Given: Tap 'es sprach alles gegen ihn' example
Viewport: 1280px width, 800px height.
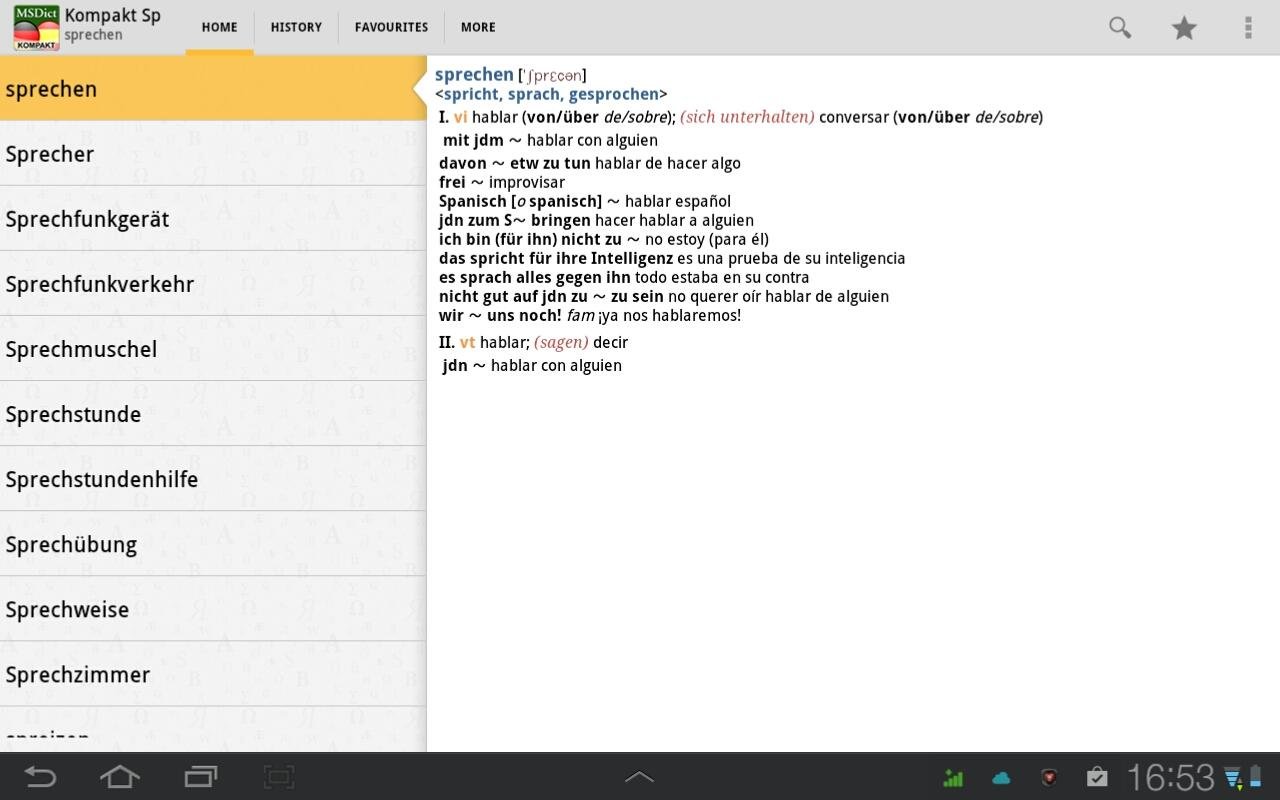Looking at the screenshot, I should (x=535, y=277).
